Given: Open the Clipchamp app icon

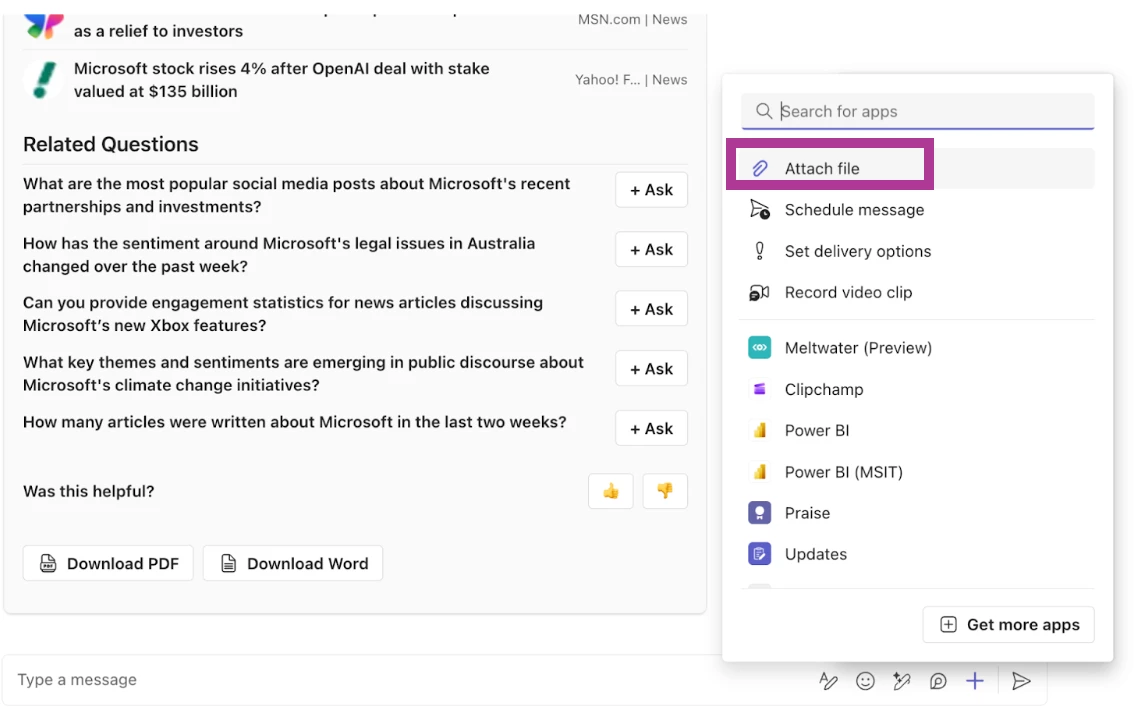Looking at the screenshot, I should coord(759,389).
